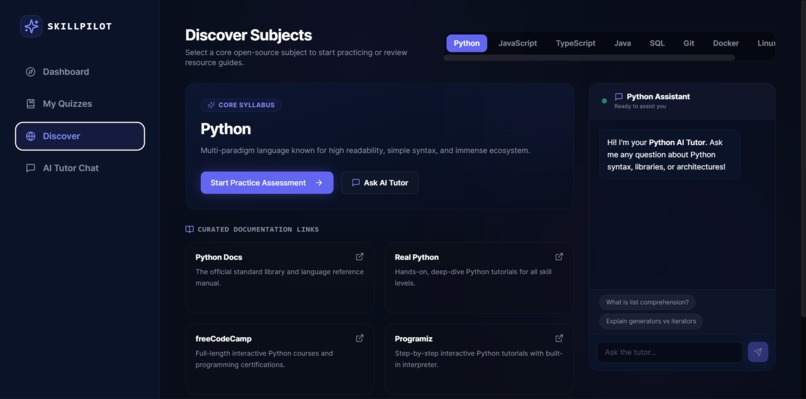Open the Python Docs resource card
This screenshot has height=399, width=806.
[280, 278]
